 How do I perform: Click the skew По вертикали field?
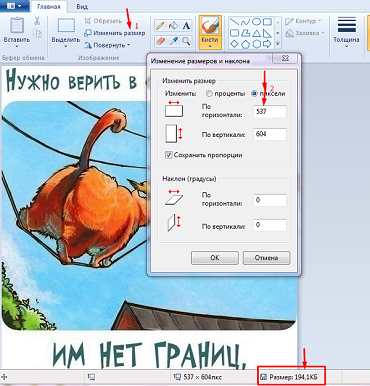[x=269, y=225]
